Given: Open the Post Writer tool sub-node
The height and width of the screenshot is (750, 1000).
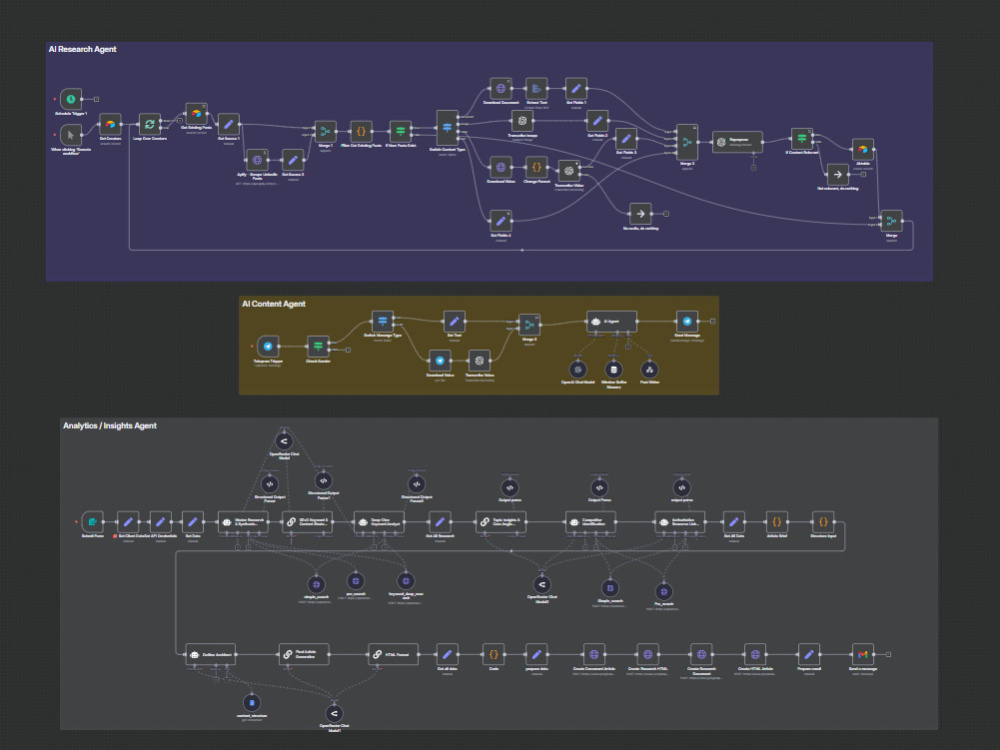Looking at the screenshot, I should click(x=649, y=369).
